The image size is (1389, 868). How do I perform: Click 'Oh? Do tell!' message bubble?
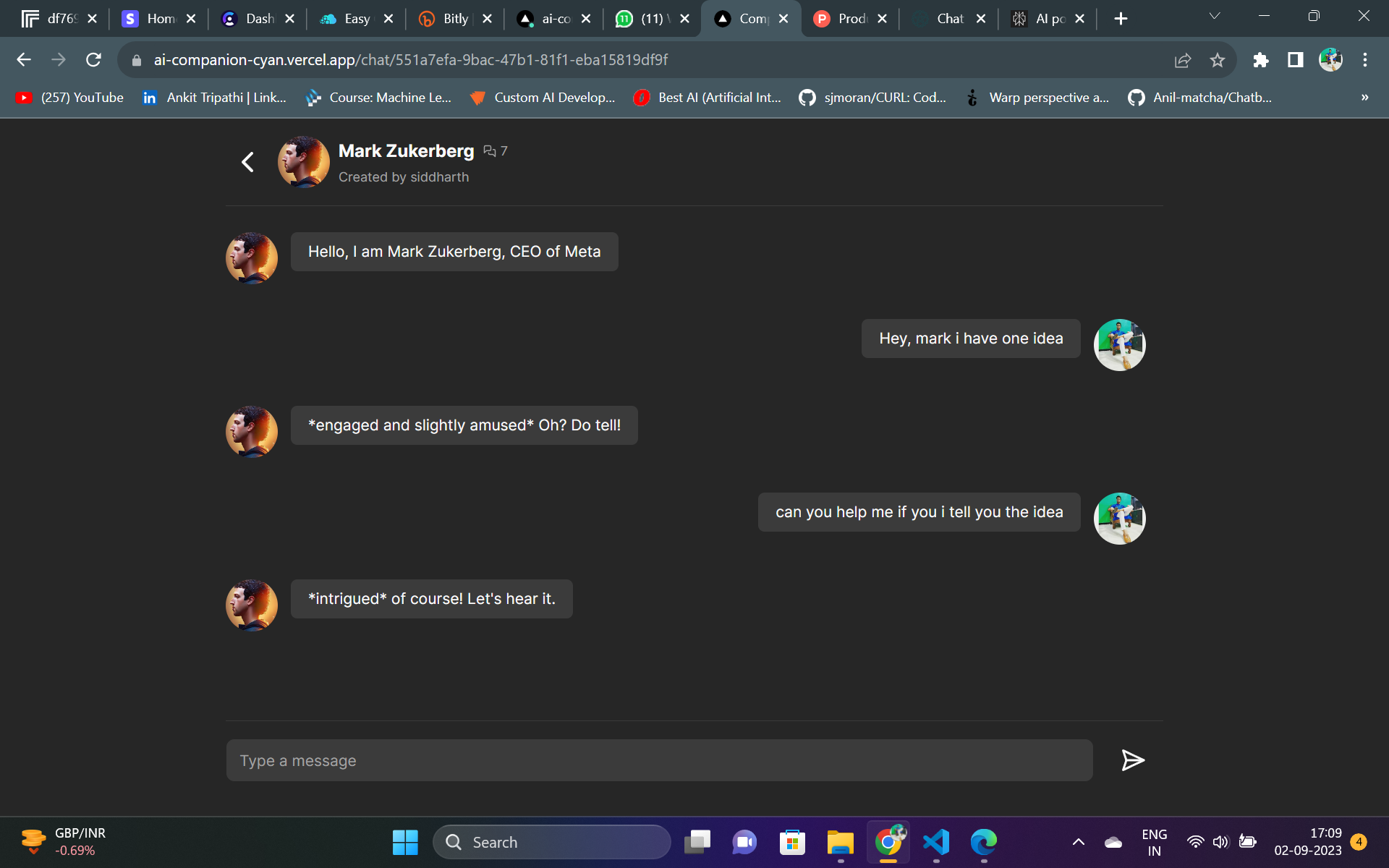point(464,425)
